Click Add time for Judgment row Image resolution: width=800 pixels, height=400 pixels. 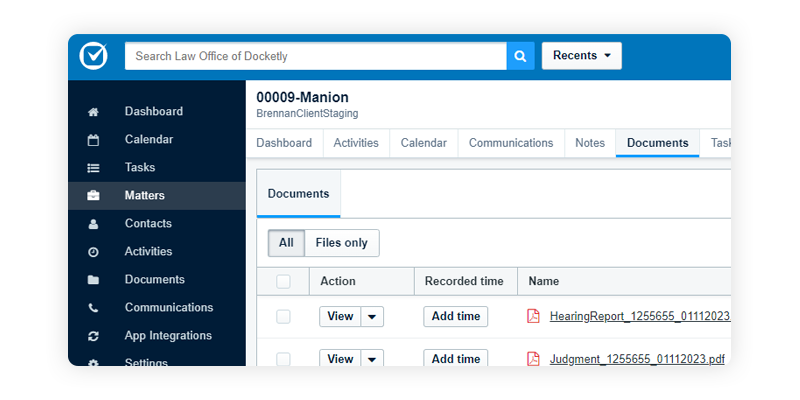tap(456, 358)
